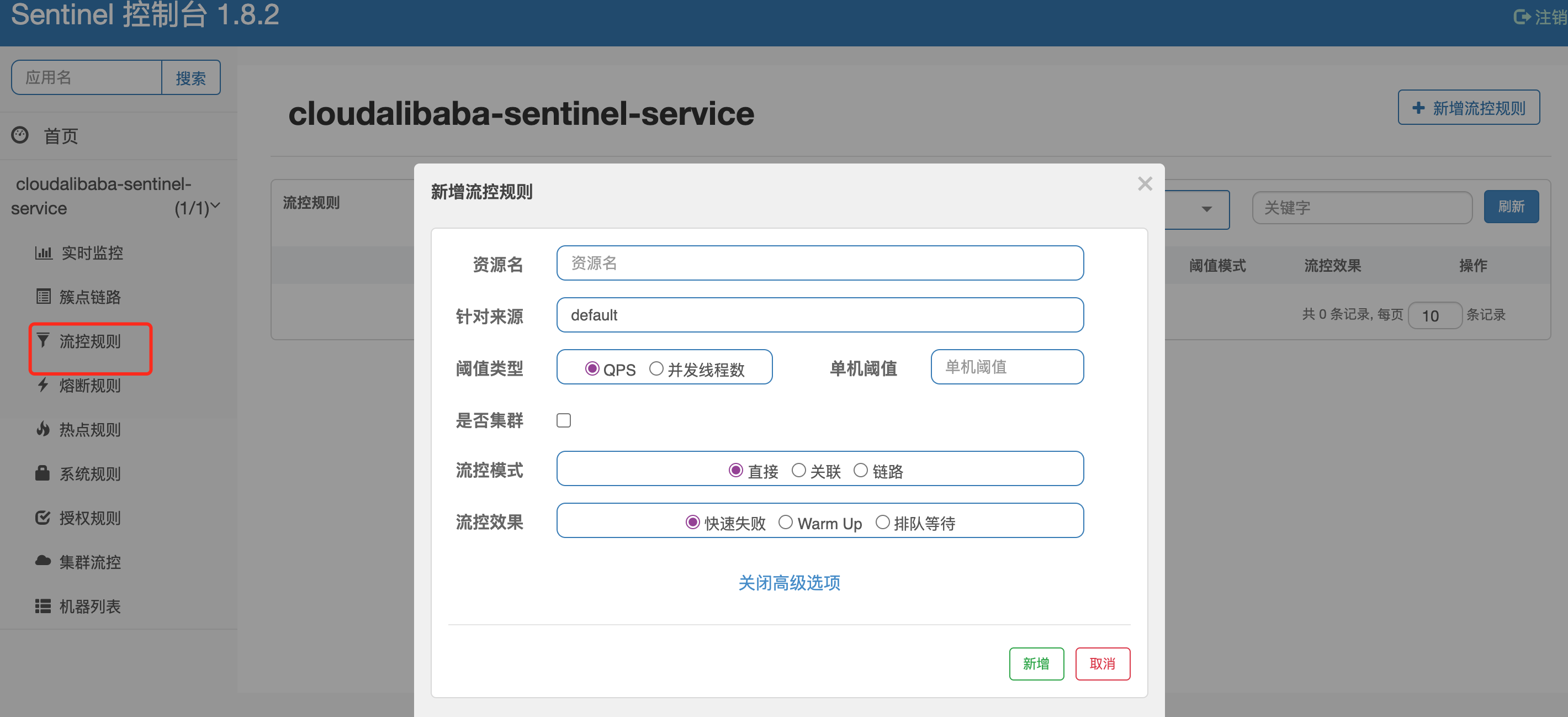Click the cloudalibaba-sentinel-service page heading
1568x717 pixels.
point(521,113)
